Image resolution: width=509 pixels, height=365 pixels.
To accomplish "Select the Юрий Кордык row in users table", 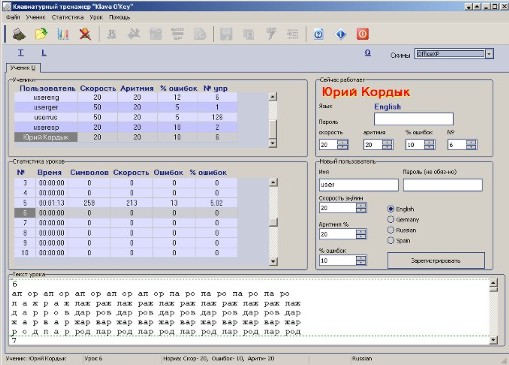I will (126, 137).
